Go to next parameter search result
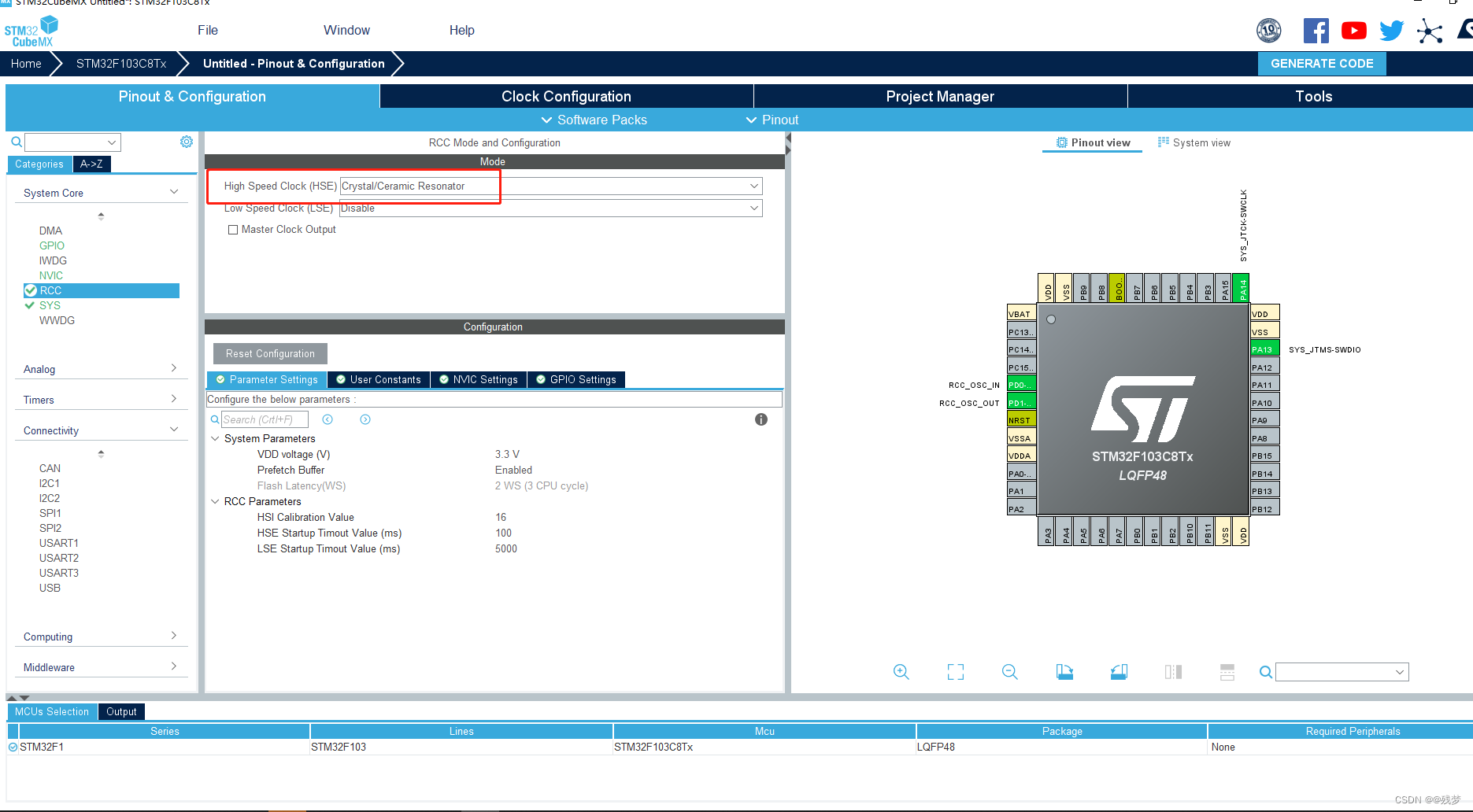This screenshot has width=1473, height=812. pyautogui.click(x=365, y=419)
